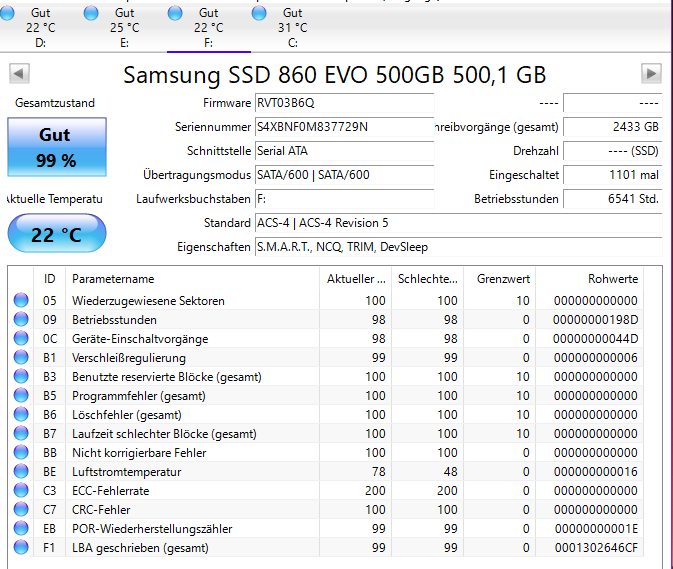
Task: Select drive C: status tab
Action: [293, 28]
